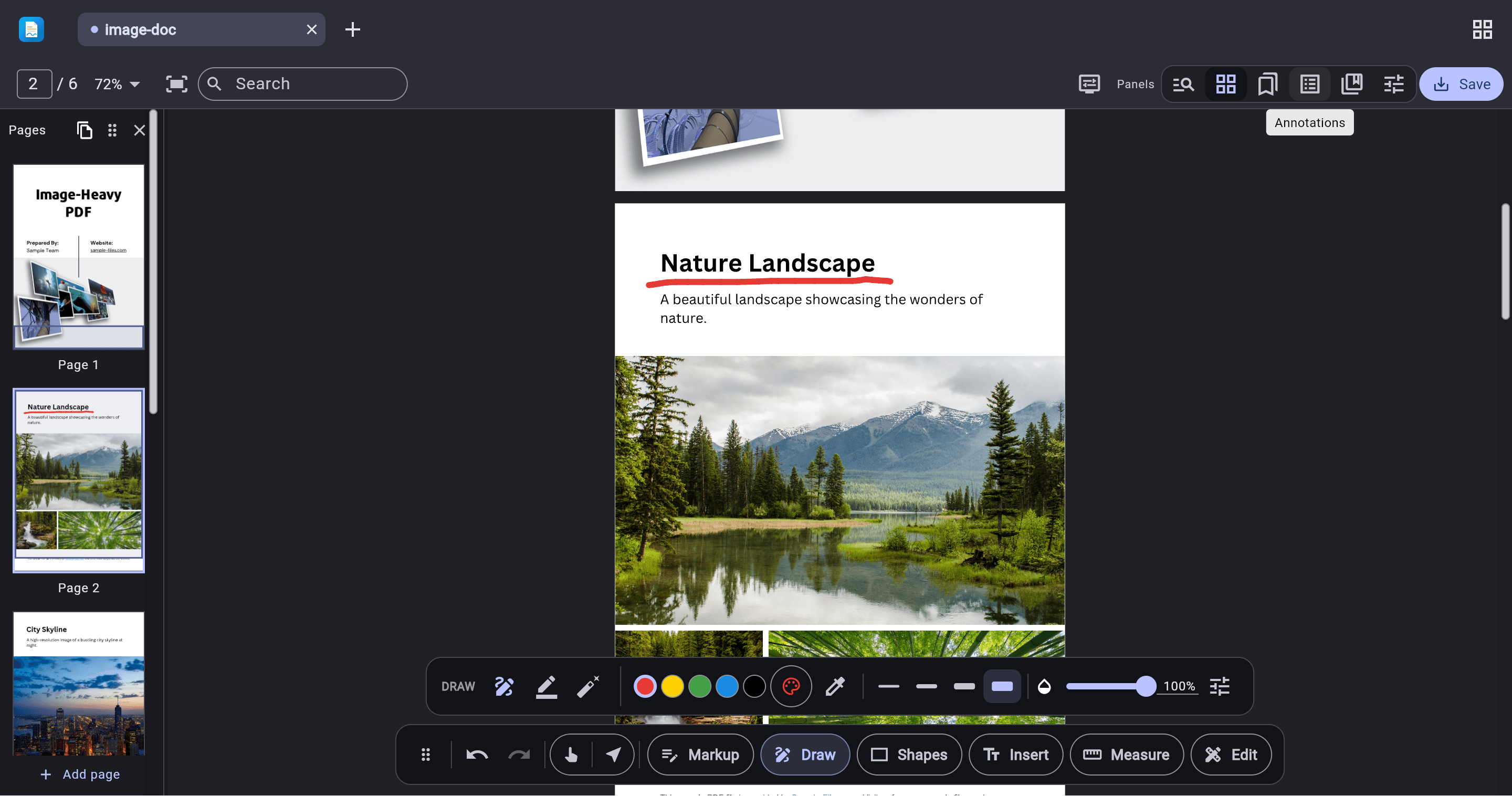The height and width of the screenshot is (796, 1512).
Task: Open the apps grid in the top right
Action: (x=1482, y=29)
